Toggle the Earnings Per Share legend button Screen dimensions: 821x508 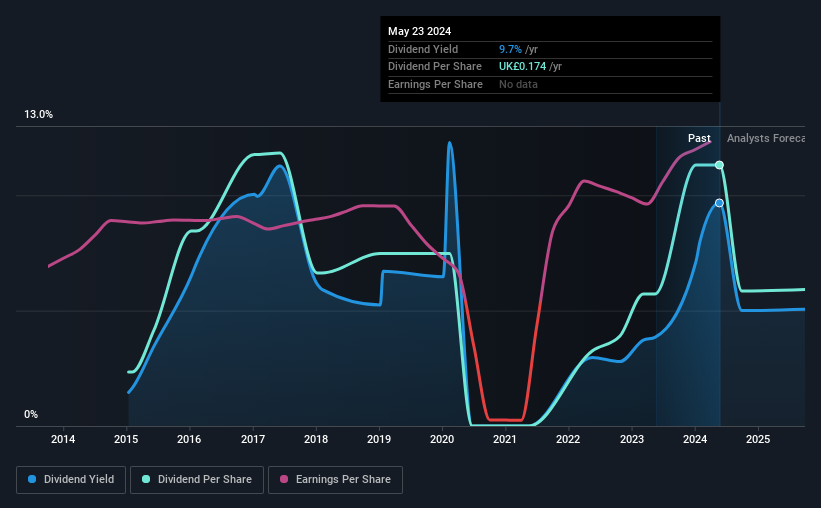pyautogui.click(x=335, y=480)
